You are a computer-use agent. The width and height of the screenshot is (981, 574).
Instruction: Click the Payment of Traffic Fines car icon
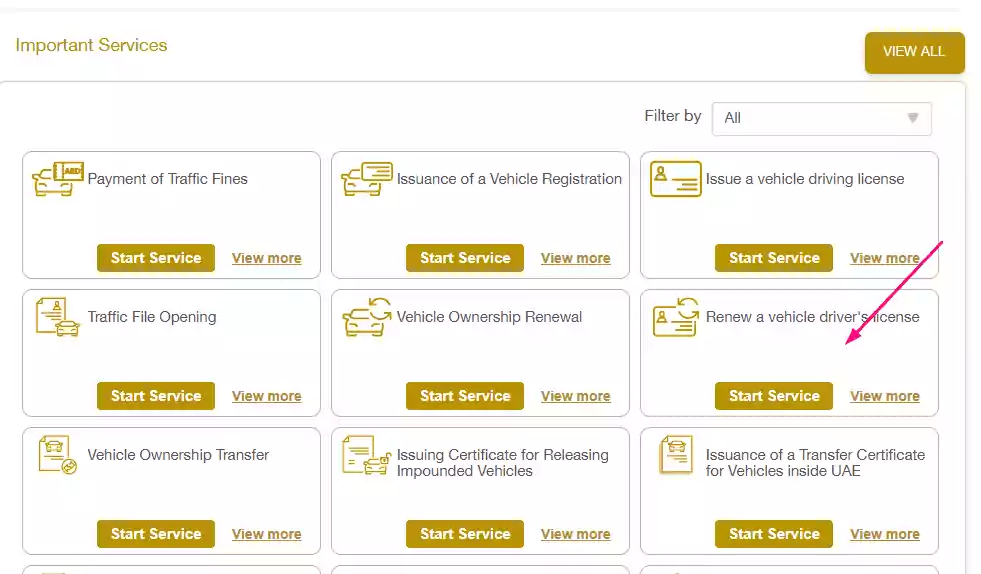click(58, 179)
